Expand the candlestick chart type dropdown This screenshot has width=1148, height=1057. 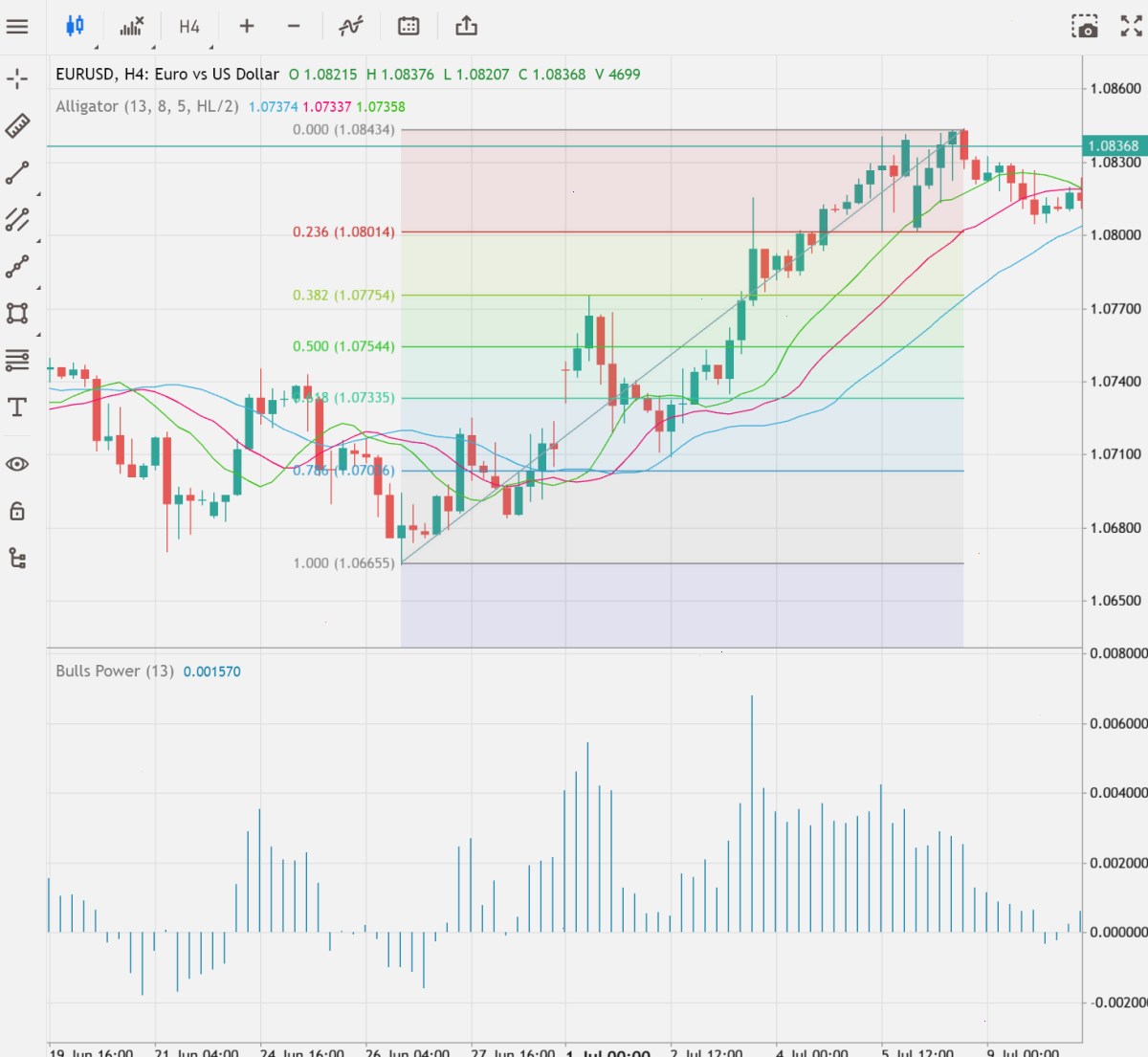point(75,26)
